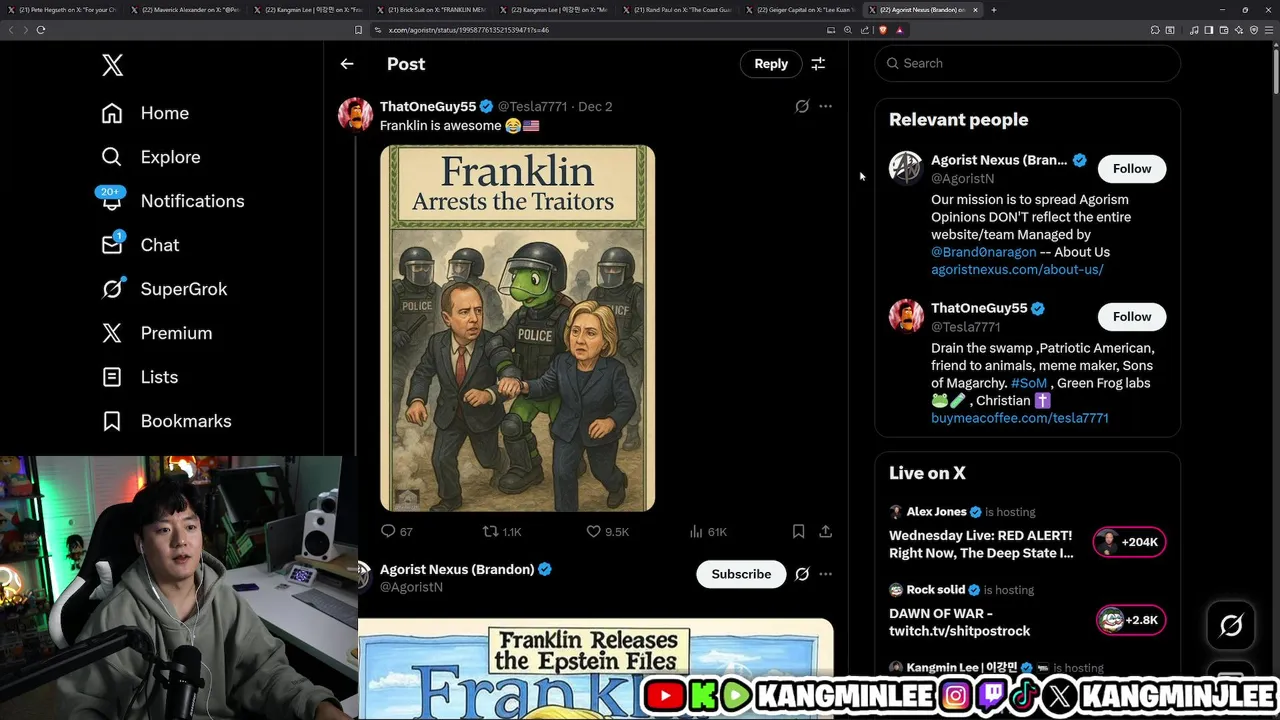Reload the page
Viewport: 1280px width, 720px height.
(41, 30)
